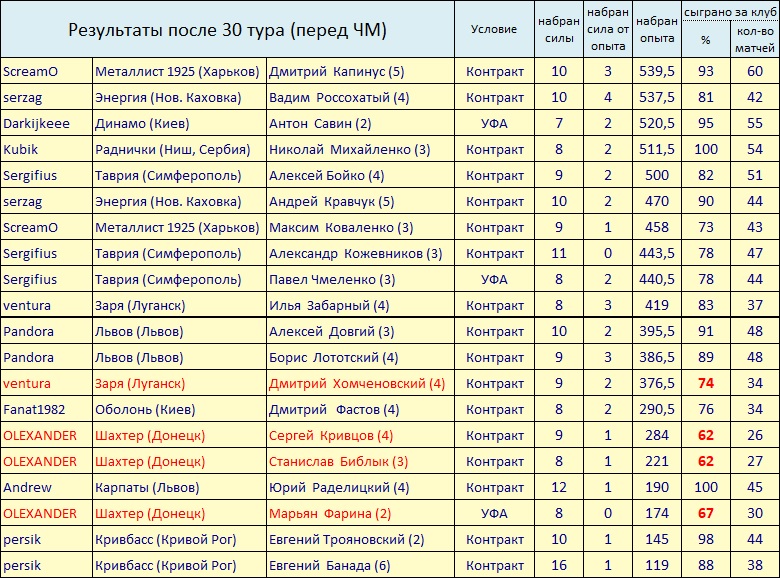
Task: Click experience value '520,5'
Action: coord(657,123)
